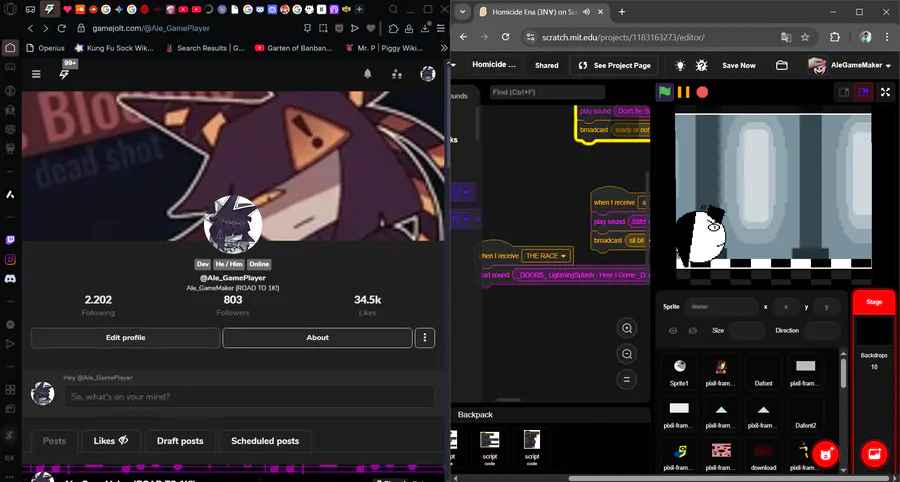Open Chrome tab search dropdown arrow
Image resolution: width=900 pixels, height=482 pixels.
coord(463,12)
